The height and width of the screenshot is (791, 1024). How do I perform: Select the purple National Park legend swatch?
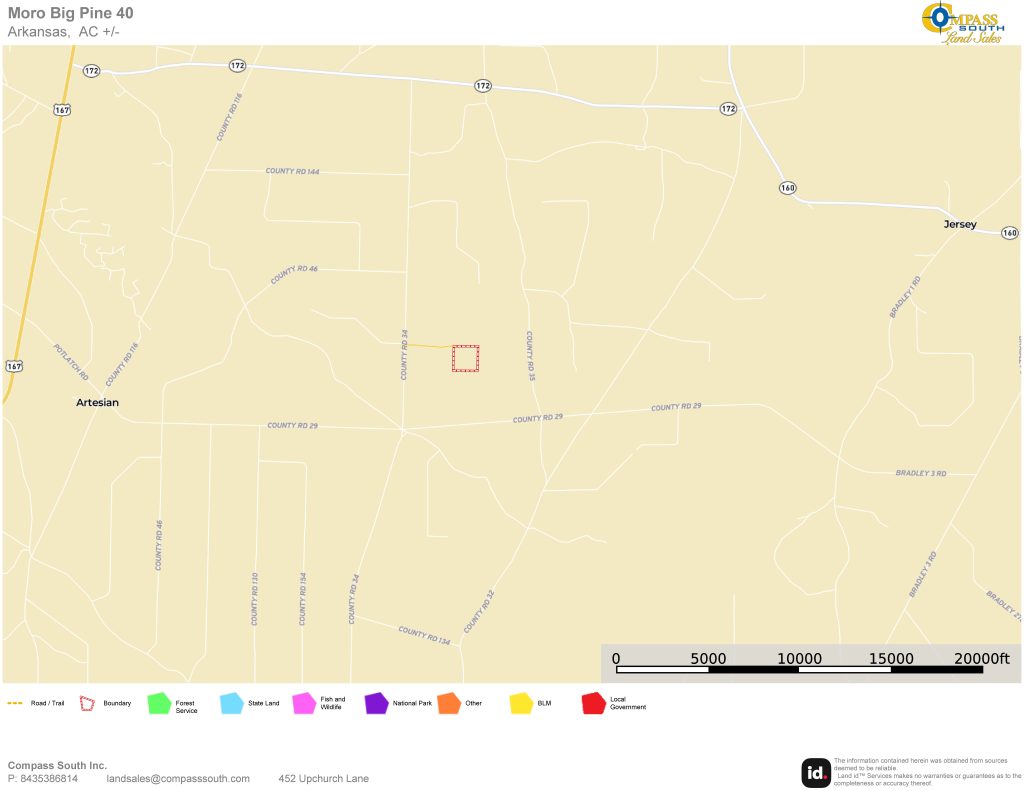[x=376, y=703]
